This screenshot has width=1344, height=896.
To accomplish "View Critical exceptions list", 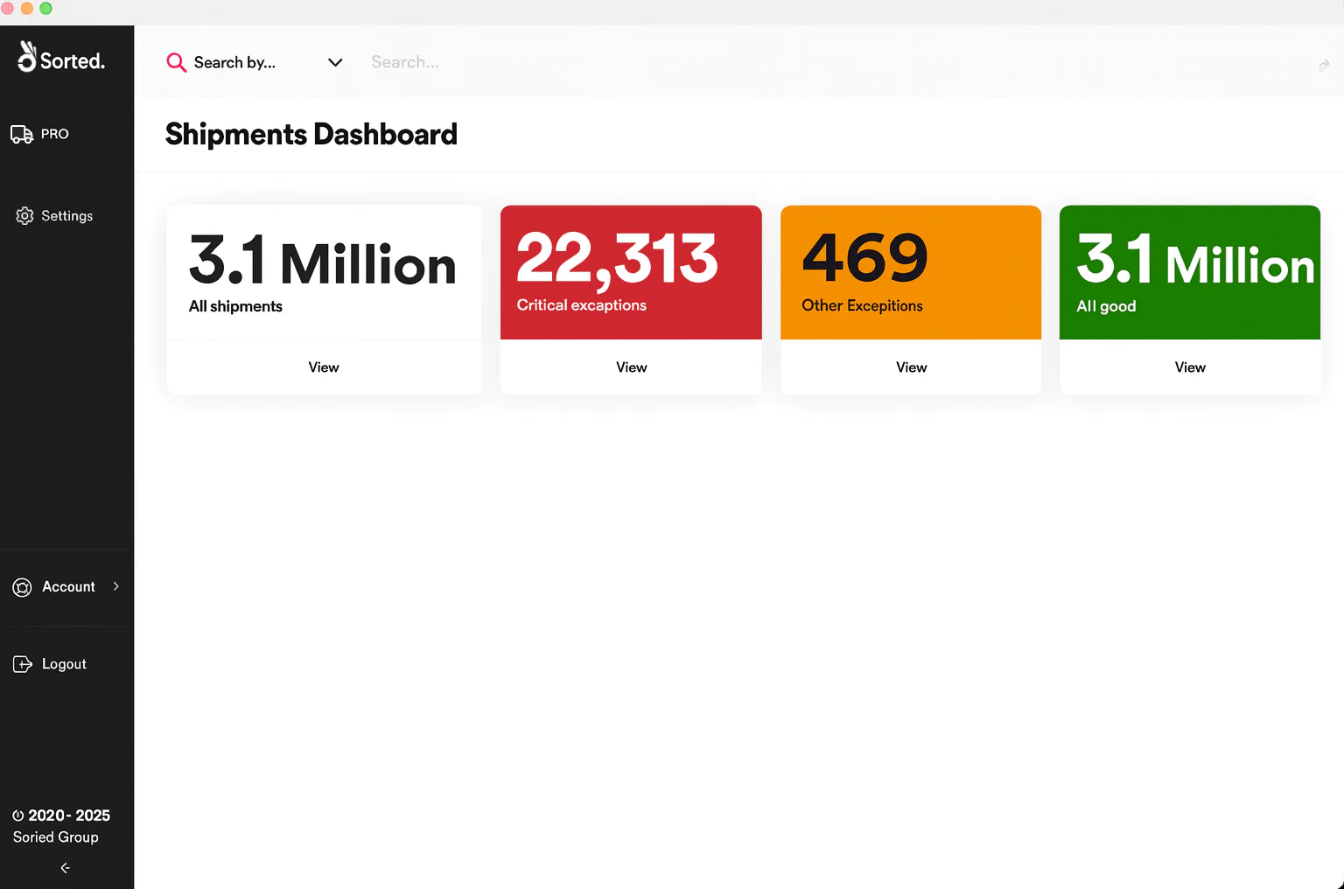I will coord(631,367).
